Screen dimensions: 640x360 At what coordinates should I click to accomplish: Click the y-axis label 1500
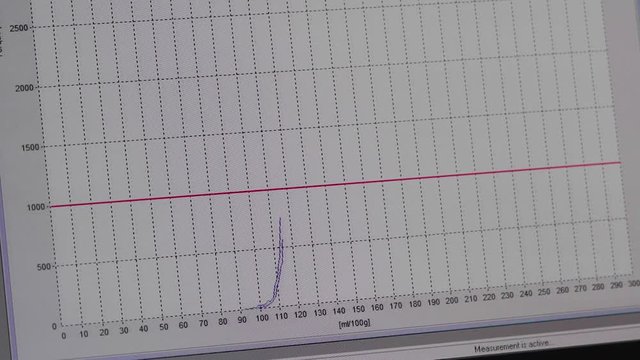(30, 148)
